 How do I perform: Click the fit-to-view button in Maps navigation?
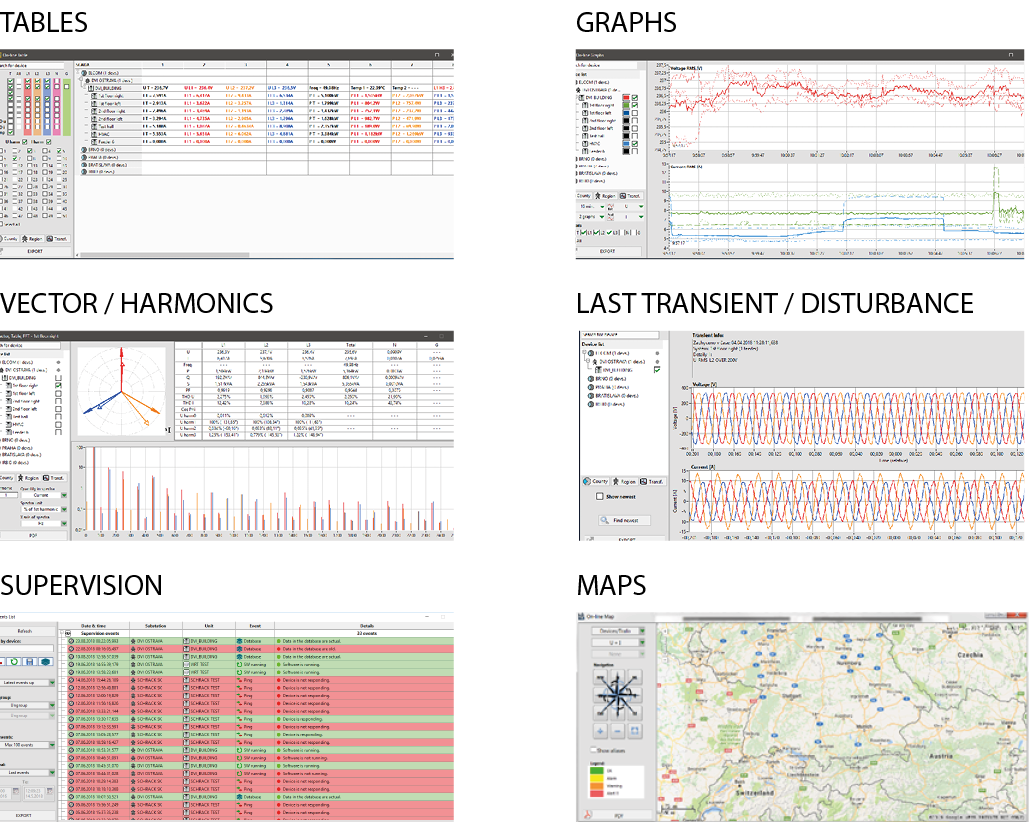tap(635, 731)
